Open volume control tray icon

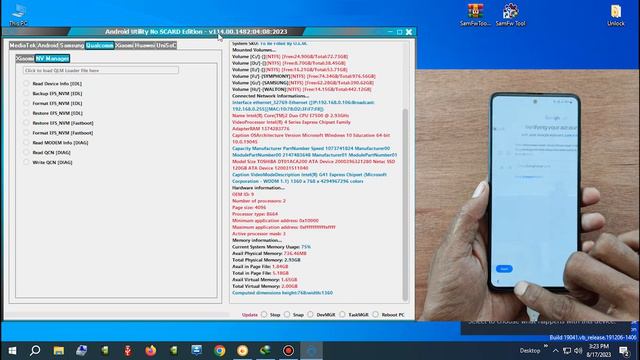(x=578, y=351)
